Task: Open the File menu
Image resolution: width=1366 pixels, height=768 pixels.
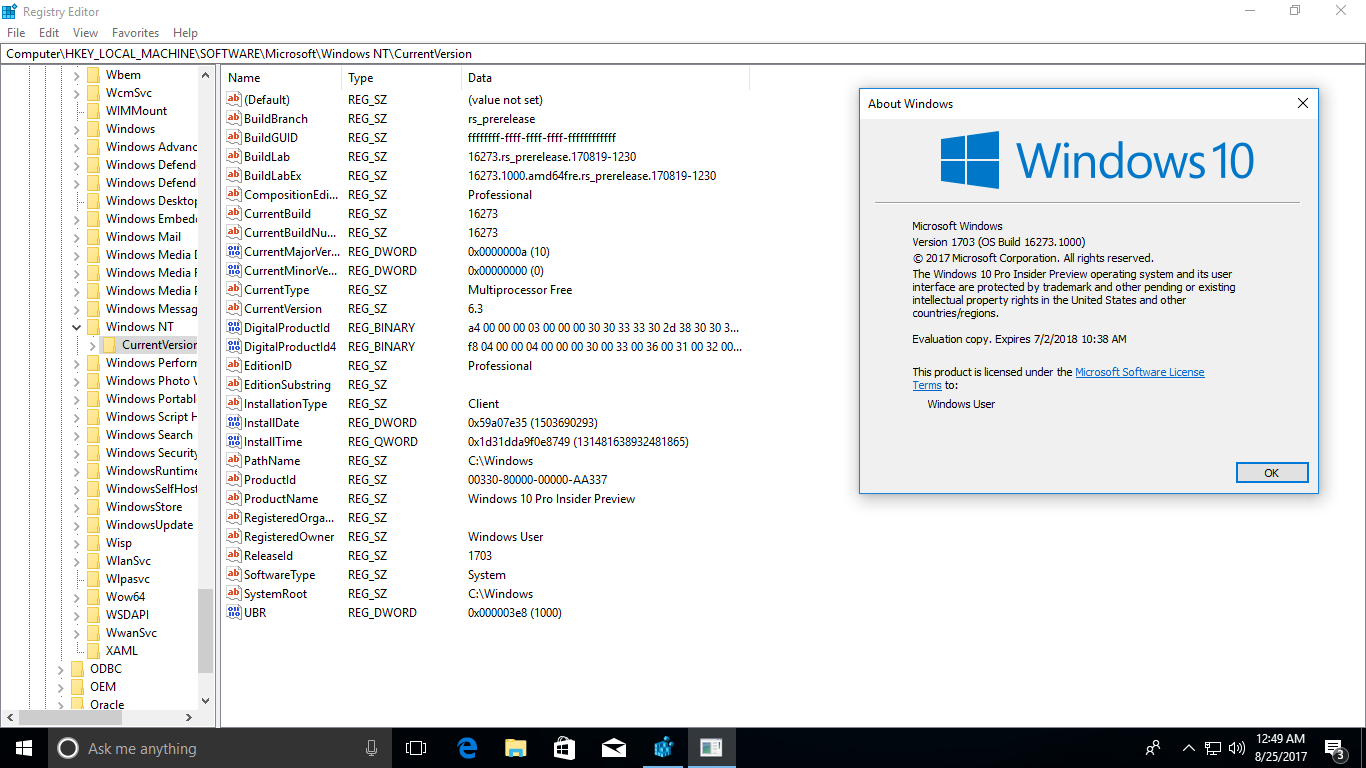Action: tap(16, 33)
